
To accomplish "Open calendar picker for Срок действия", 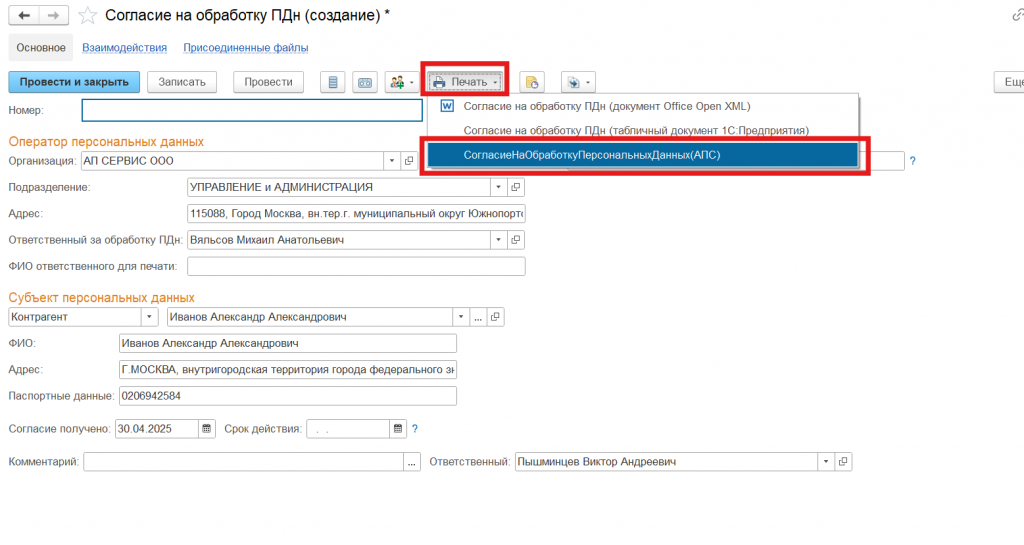I will coord(398,429).
